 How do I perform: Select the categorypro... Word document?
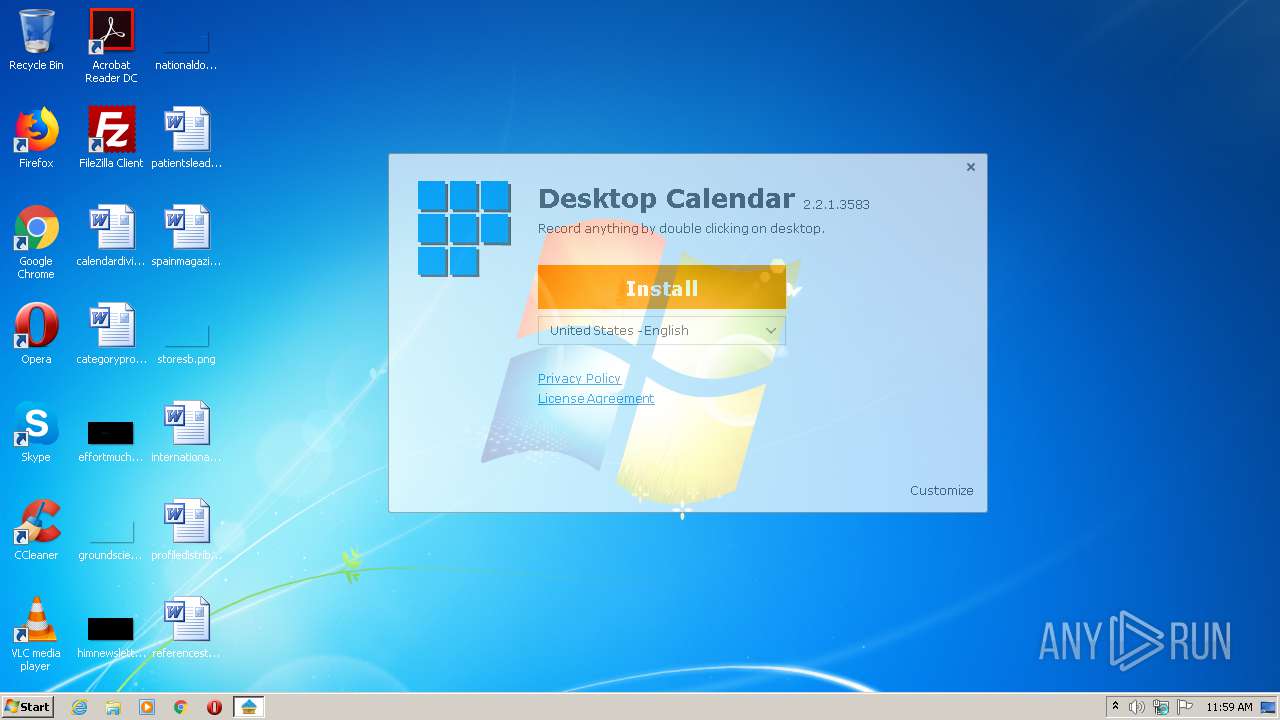pos(111,334)
